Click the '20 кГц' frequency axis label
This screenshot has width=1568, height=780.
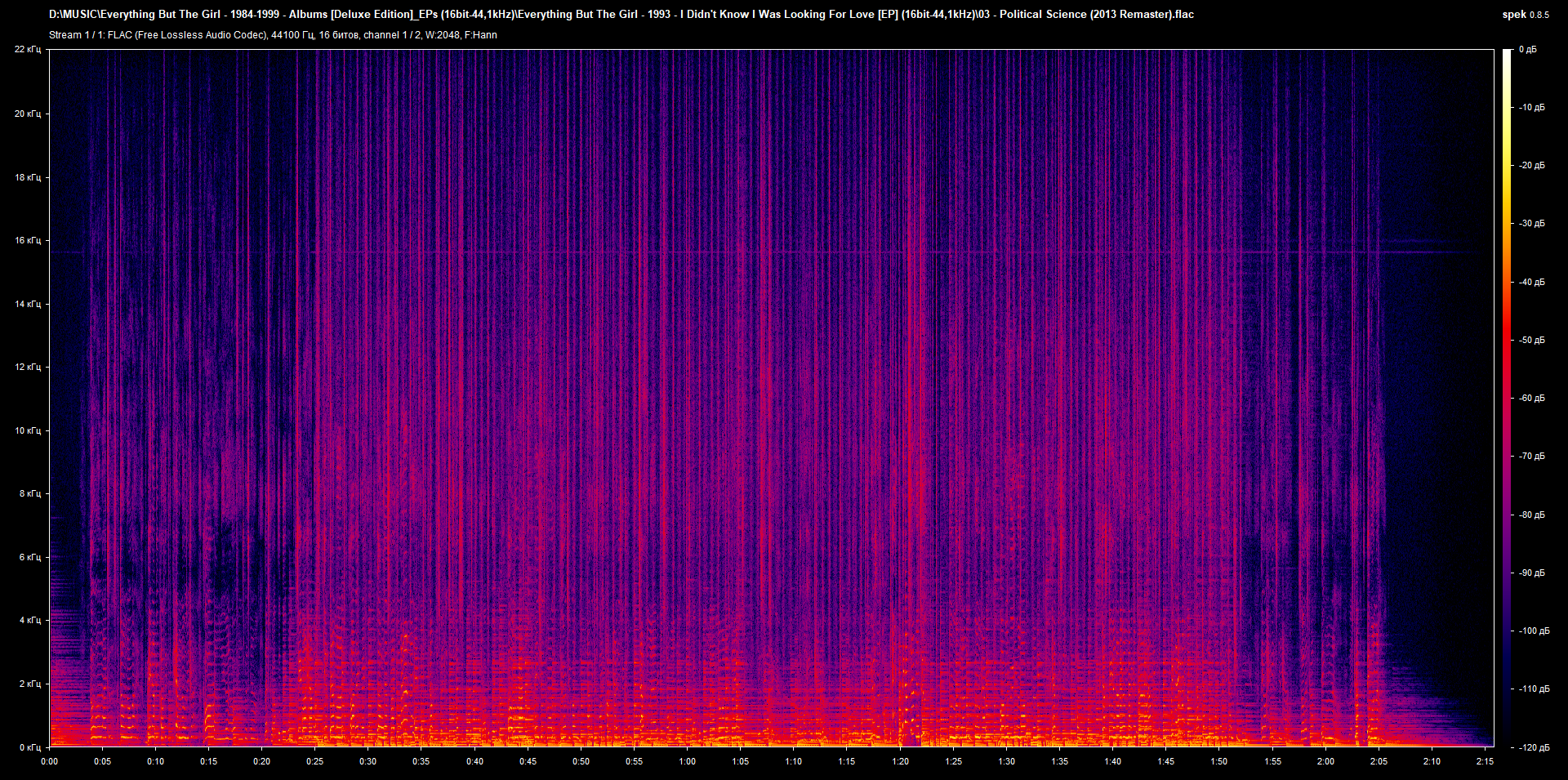[28, 114]
